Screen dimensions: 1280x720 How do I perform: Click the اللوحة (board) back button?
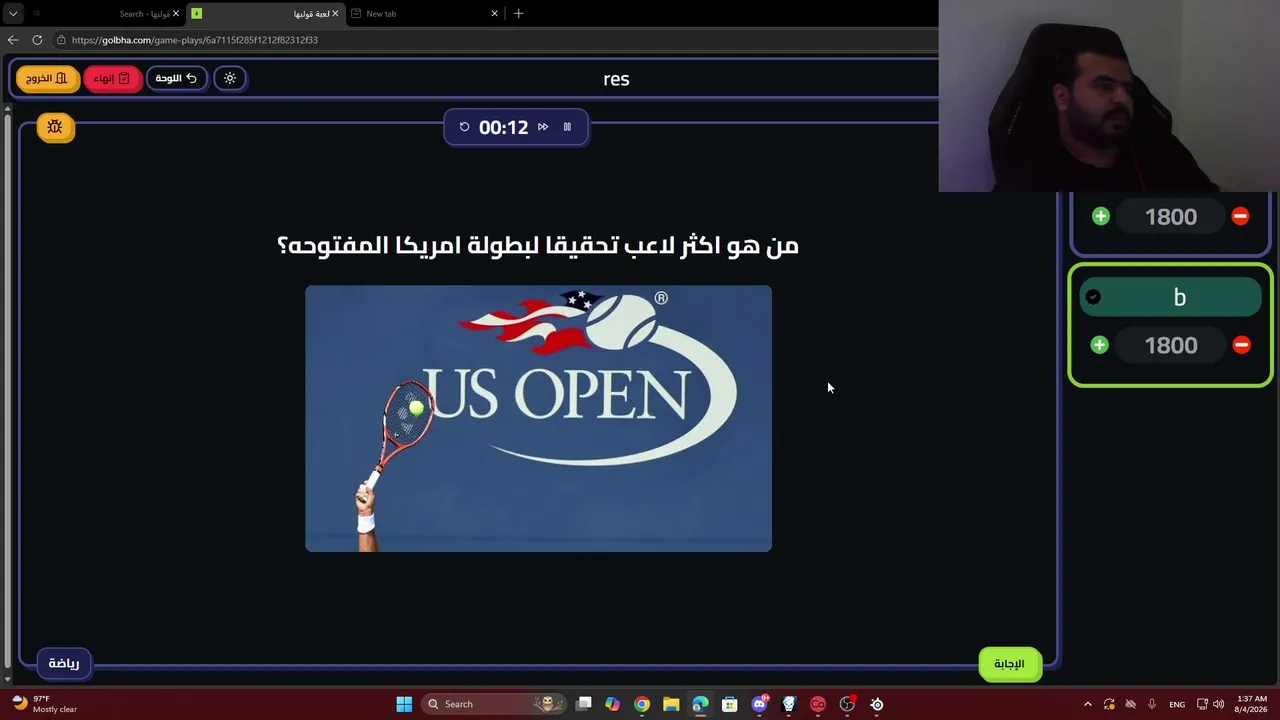(177, 78)
